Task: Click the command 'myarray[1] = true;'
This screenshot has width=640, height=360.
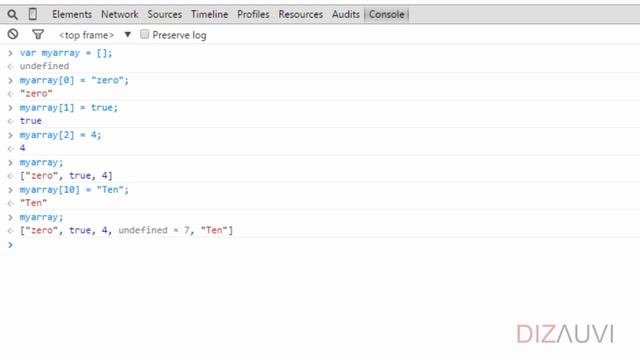Action: click(69, 108)
